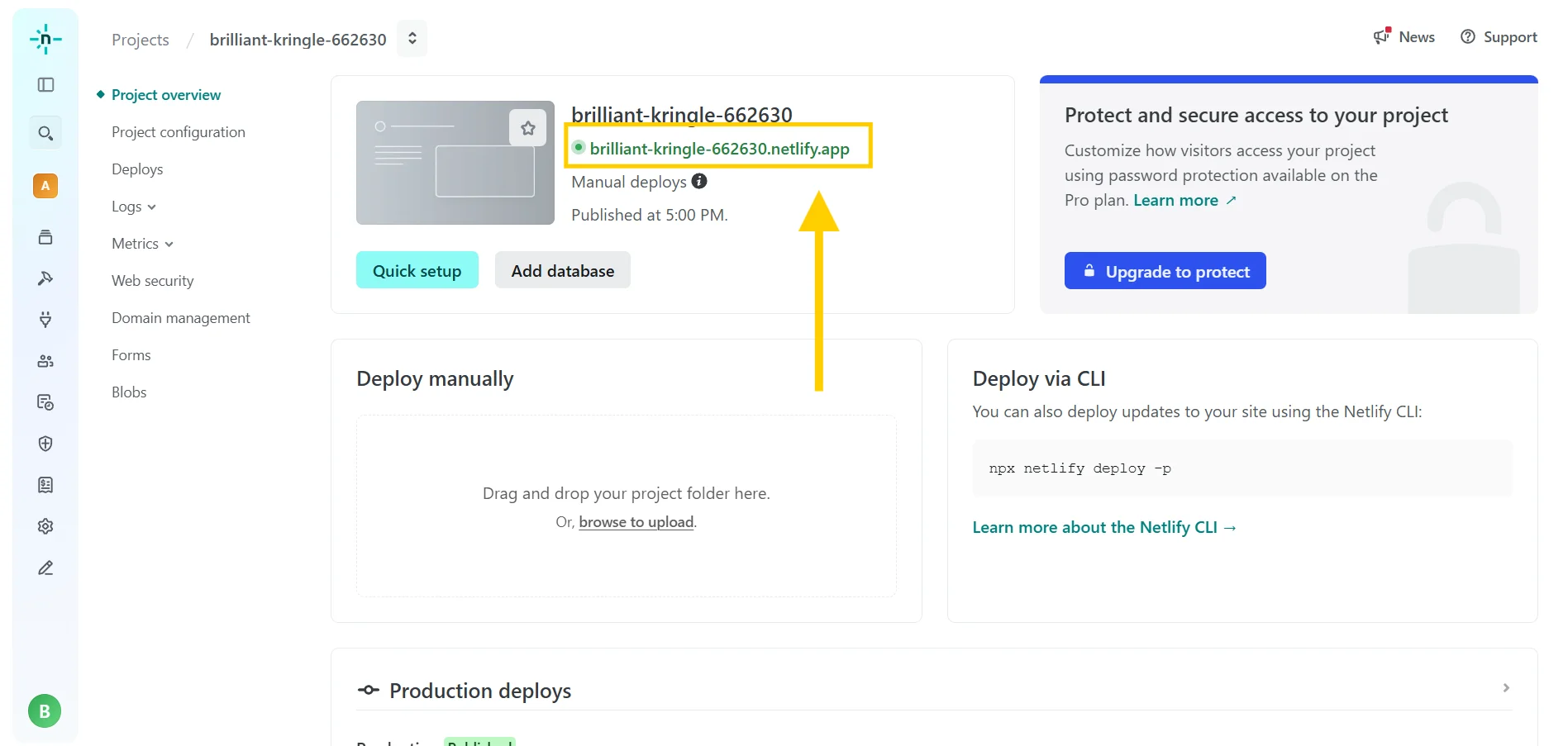Open the search magnifier icon

click(45, 133)
